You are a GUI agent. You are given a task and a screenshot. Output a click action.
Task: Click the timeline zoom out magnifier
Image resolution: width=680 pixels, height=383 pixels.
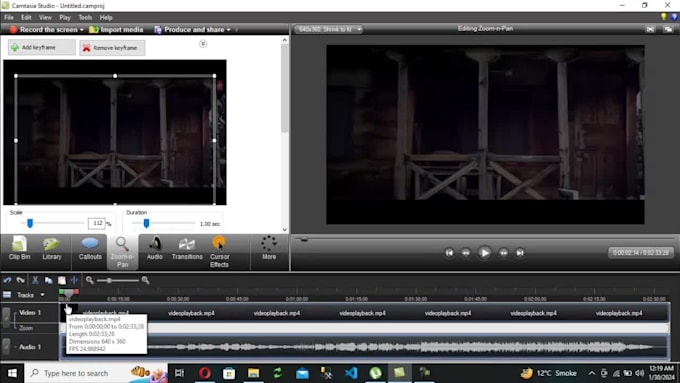click(x=90, y=280)
